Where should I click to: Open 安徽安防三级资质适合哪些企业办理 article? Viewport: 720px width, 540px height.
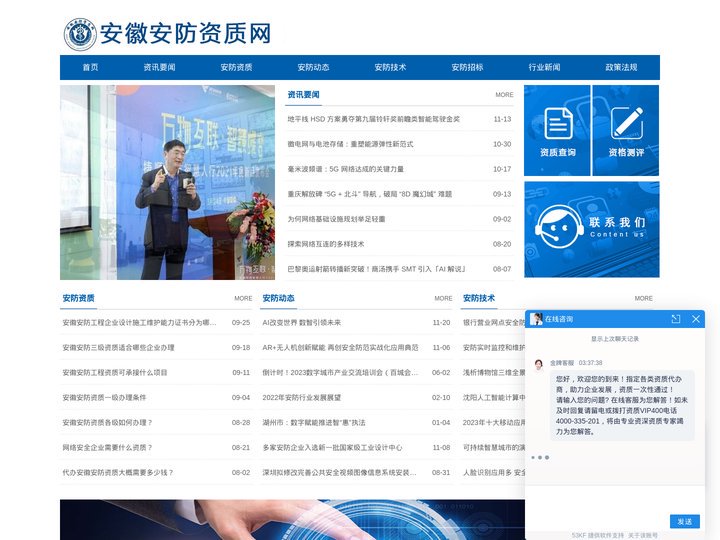[118, 348]
